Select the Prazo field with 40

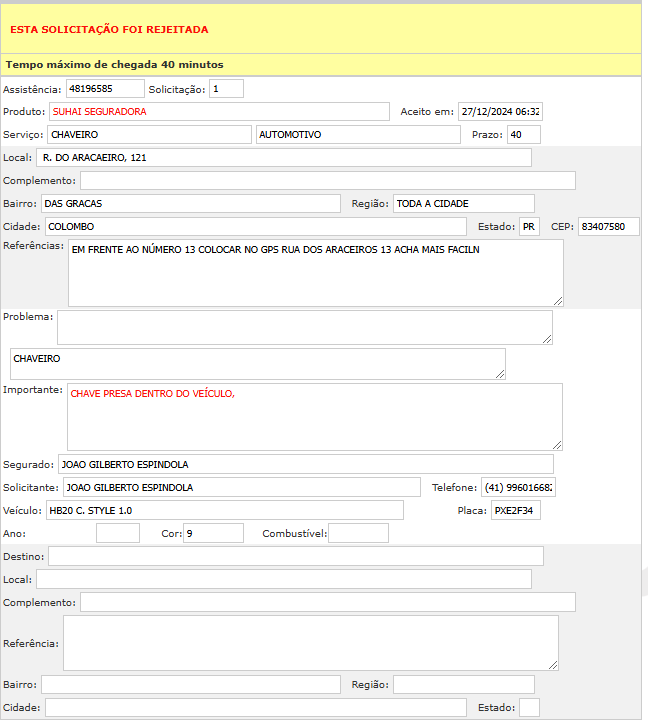click(523, 134)
